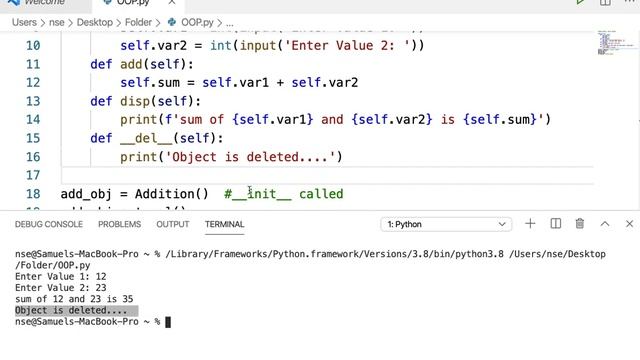
Task: Switch to DEBUG CONSOLE tab
Action: point(49,224)
